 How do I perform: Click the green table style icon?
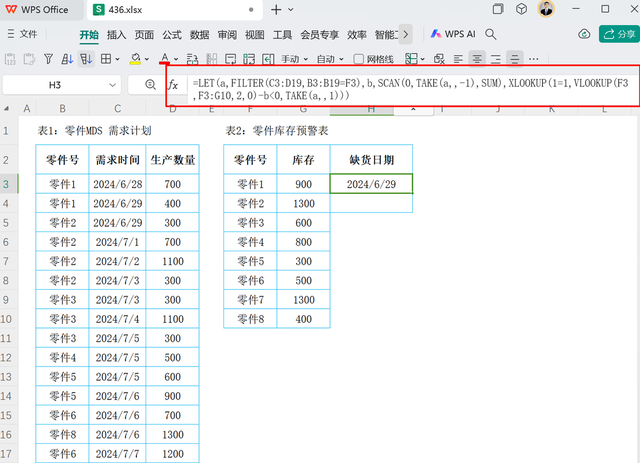click(411, 59)
